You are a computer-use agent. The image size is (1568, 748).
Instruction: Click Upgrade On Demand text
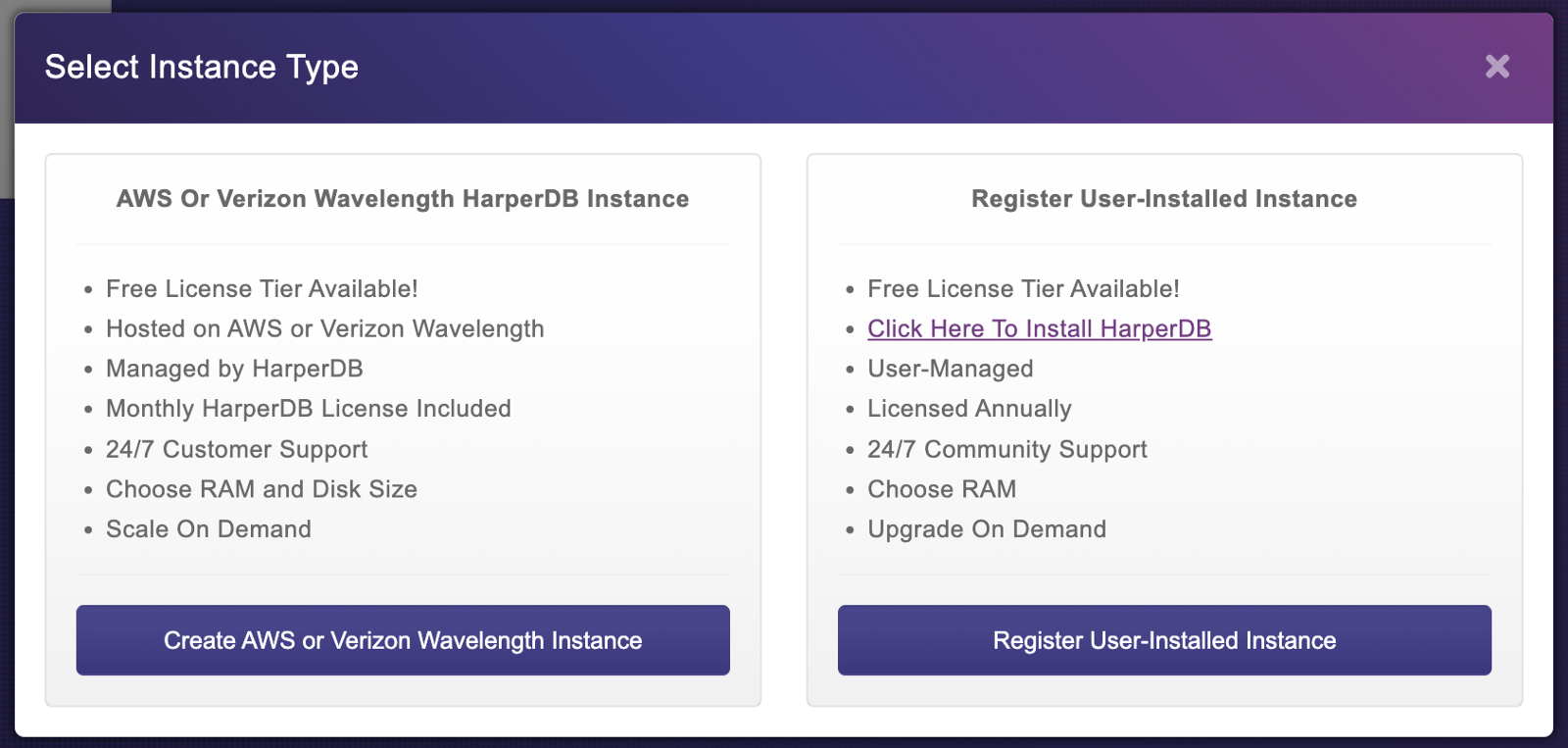coord(987,529)
